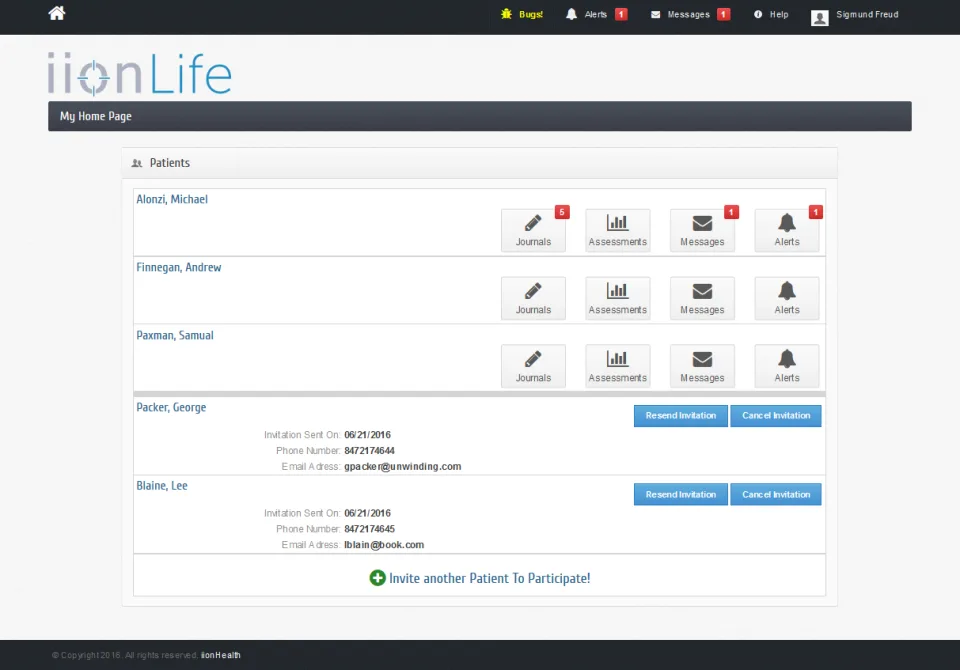Image resolution: width=960 pixels, height=670 pixels.
Task: Open Messages for Alonzi, Michael
Action: [702, 230]
